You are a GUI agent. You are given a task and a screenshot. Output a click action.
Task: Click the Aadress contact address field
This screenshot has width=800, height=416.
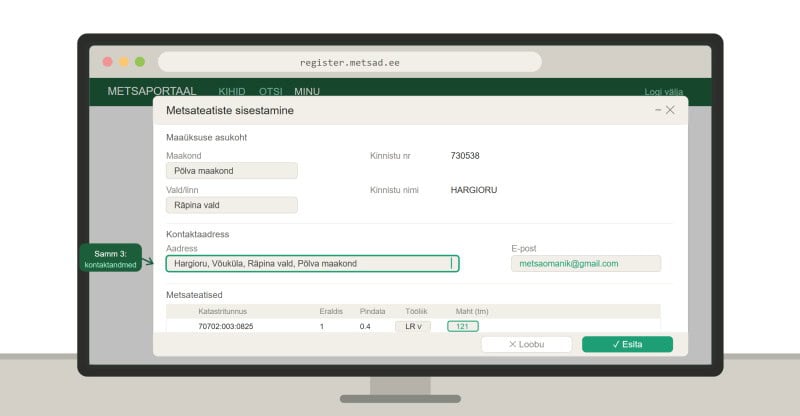tap(312, 264)
